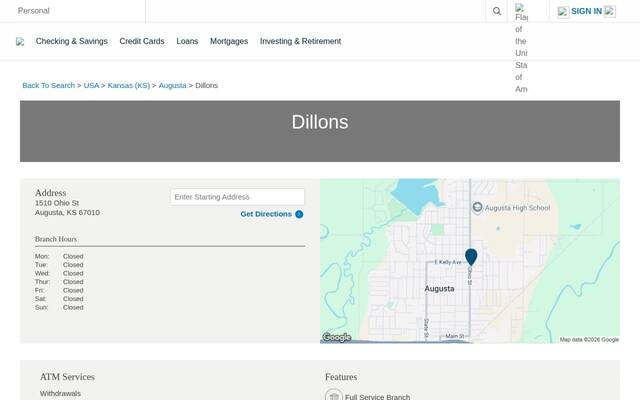The width and height of the screenshot is (640, 400).
Task: Click the Augusta High School map marker
Action: click(477, 207)
